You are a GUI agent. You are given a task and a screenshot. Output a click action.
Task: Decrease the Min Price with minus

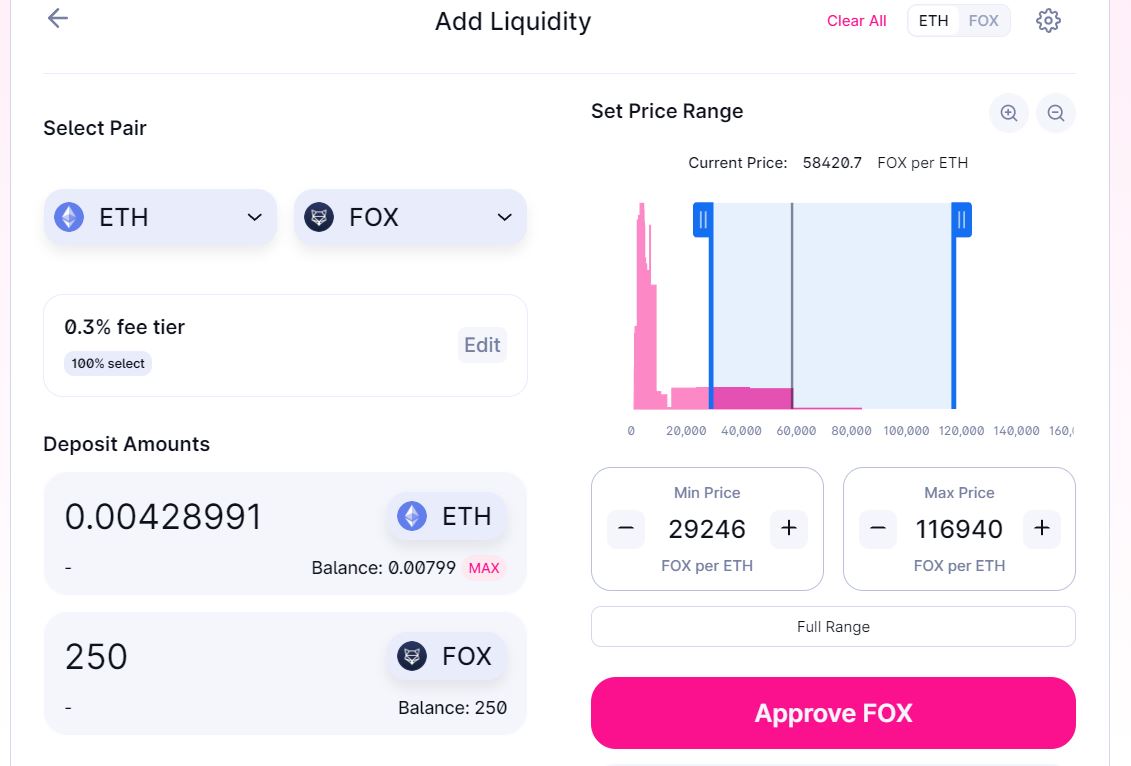pyautogui.click(x=626, y=528)
